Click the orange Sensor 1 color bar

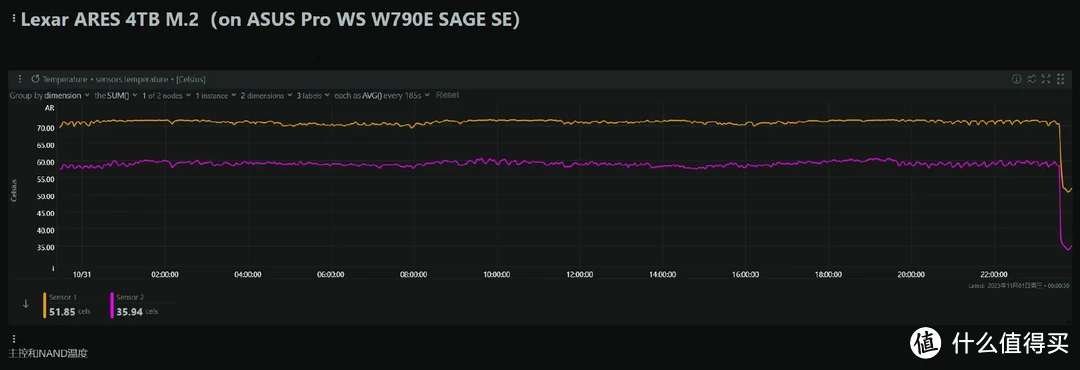pos(45,305)
